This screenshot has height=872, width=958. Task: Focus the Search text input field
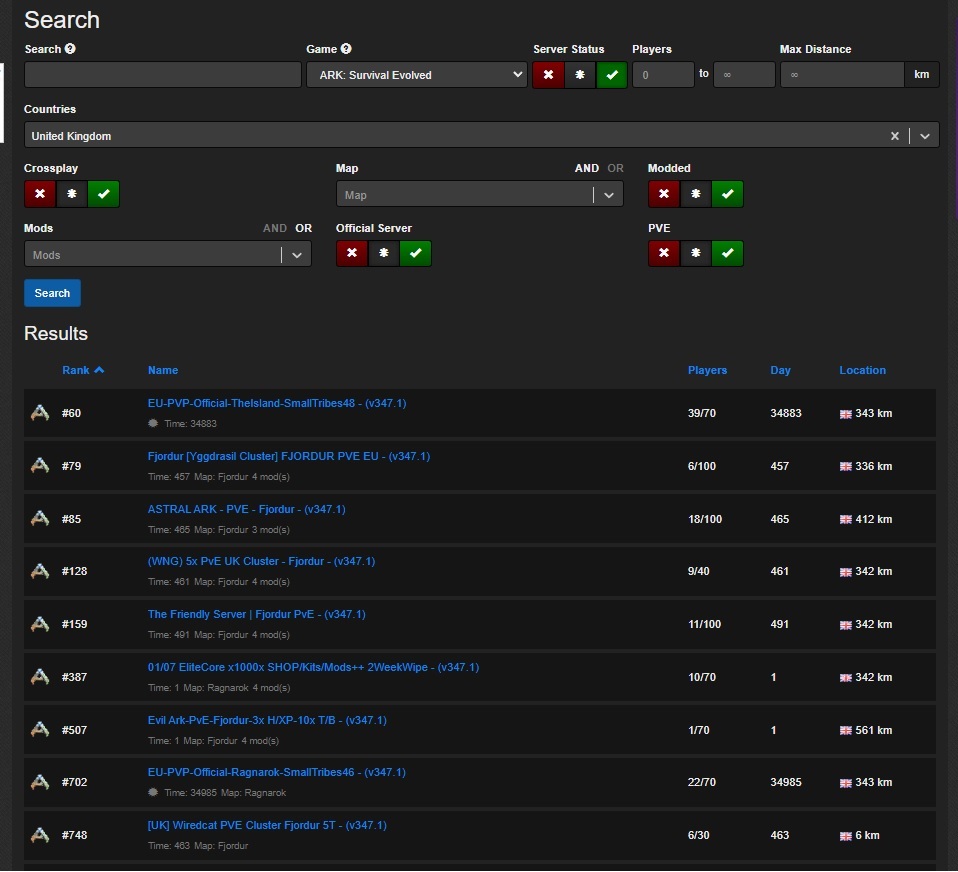pyautogui.click(x=163, y=75)
